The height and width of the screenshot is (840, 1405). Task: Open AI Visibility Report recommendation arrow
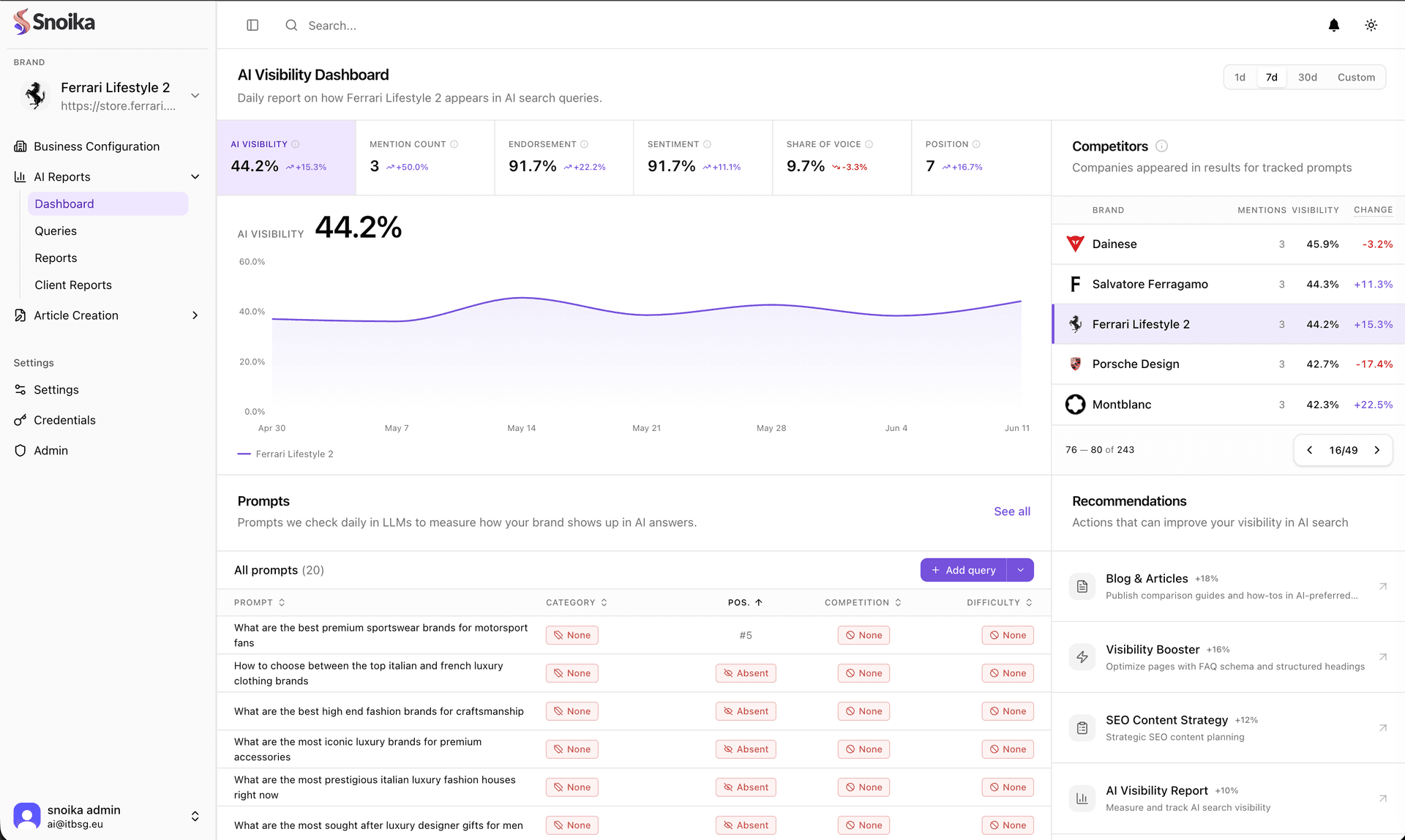(1383, 799)
